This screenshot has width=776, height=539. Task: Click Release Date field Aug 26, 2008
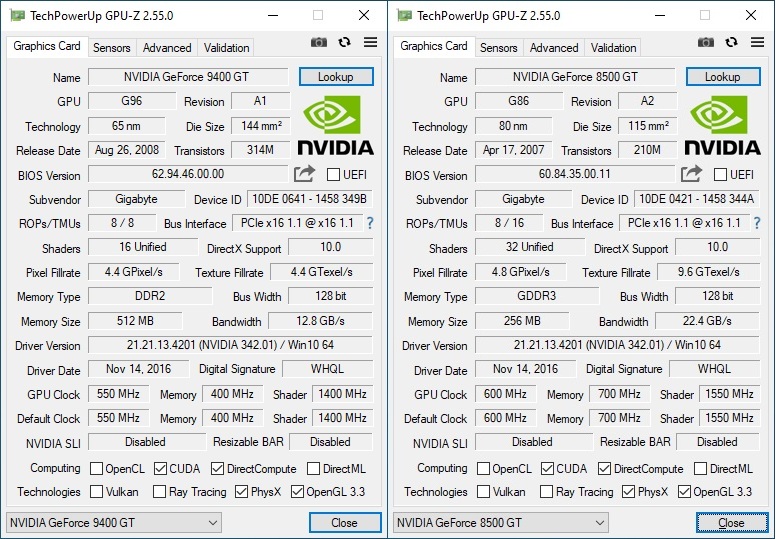point(127,150)
